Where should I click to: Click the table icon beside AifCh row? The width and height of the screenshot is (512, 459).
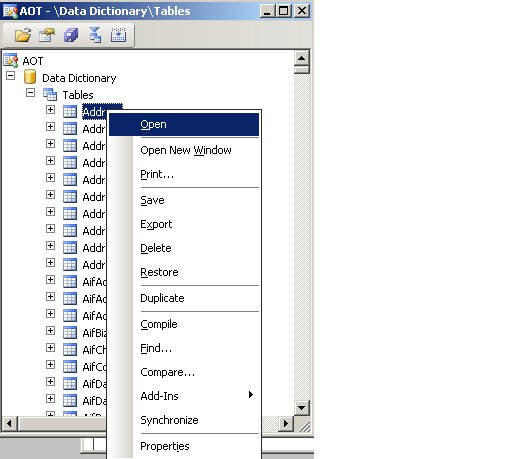(x=70, y=349)
